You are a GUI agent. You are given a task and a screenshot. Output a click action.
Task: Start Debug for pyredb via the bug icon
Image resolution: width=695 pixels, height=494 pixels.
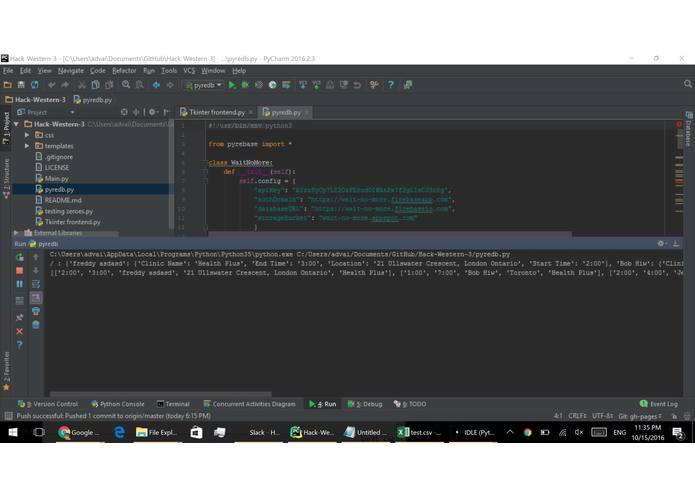pyautogui.click(x=245, y=85)
